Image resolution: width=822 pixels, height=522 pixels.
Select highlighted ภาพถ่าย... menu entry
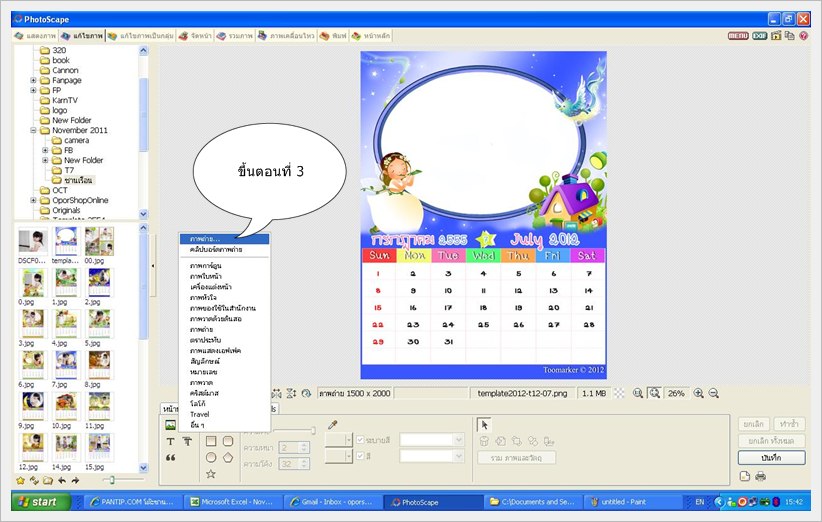tap(224, 239)
